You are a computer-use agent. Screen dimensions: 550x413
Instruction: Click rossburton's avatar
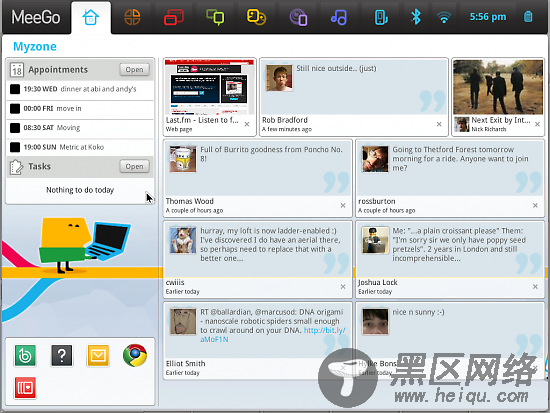375,159
